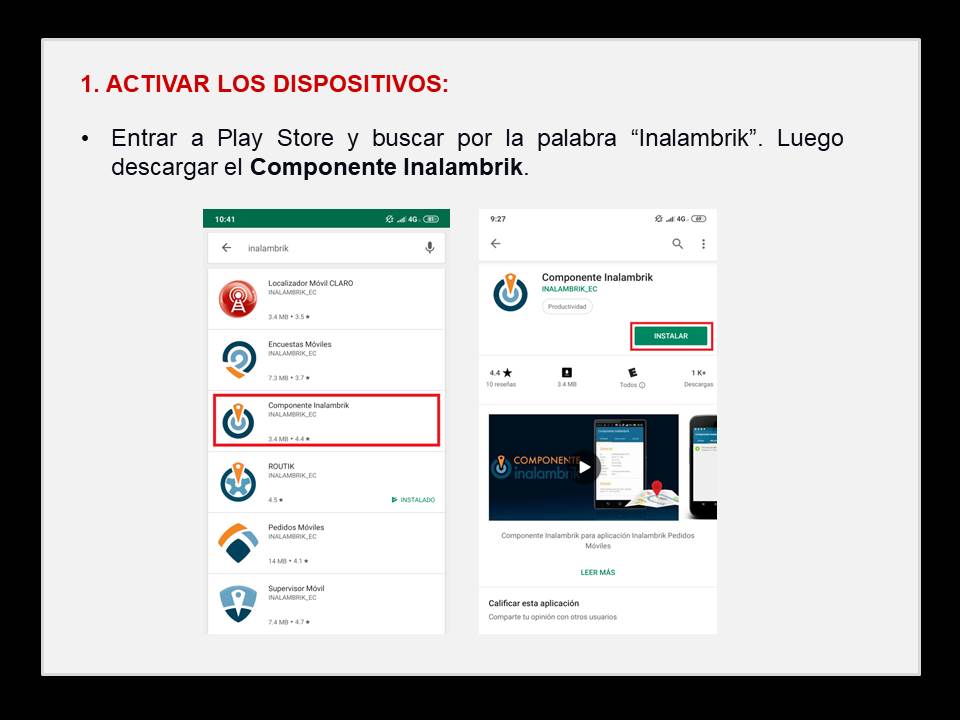
Task: Click the green INSTALAR button
Action: [x=671, y=336]
